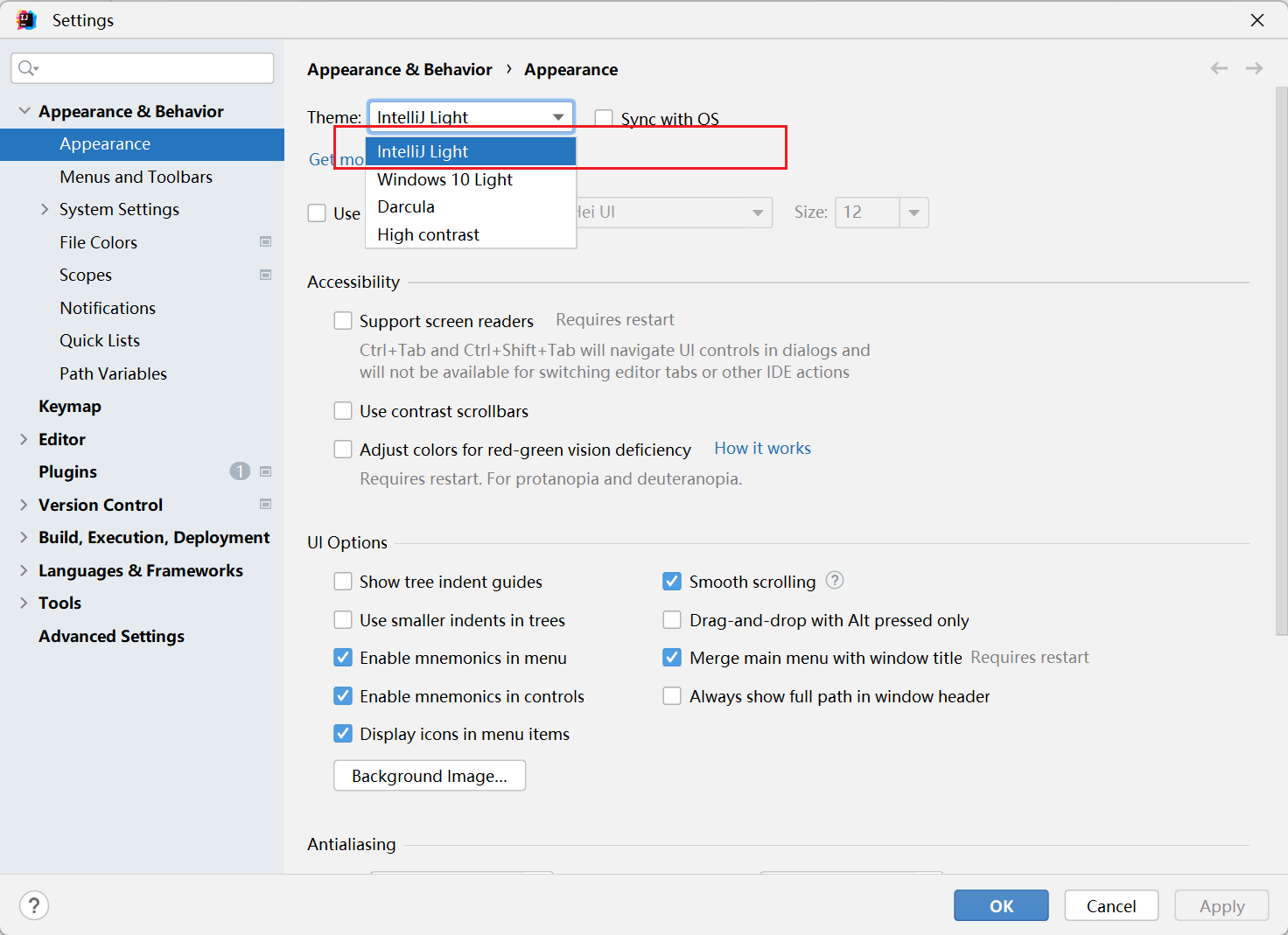Click the project-level icon beside File Colors
The image size is (1288, 935).
tap(265, 242)
